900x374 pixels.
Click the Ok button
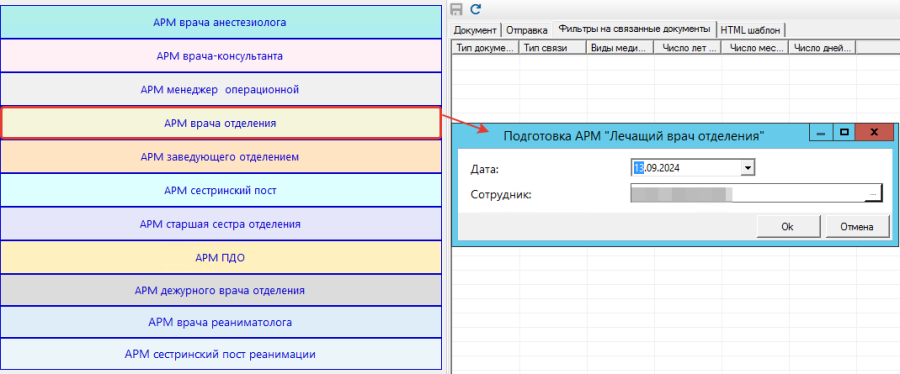(x=787, y=227)
